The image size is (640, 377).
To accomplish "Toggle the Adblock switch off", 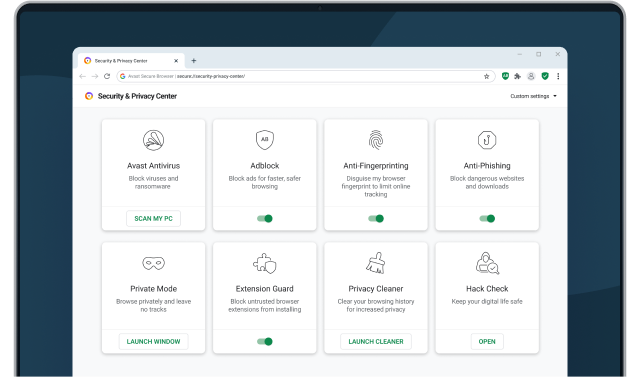I will 264,219.
